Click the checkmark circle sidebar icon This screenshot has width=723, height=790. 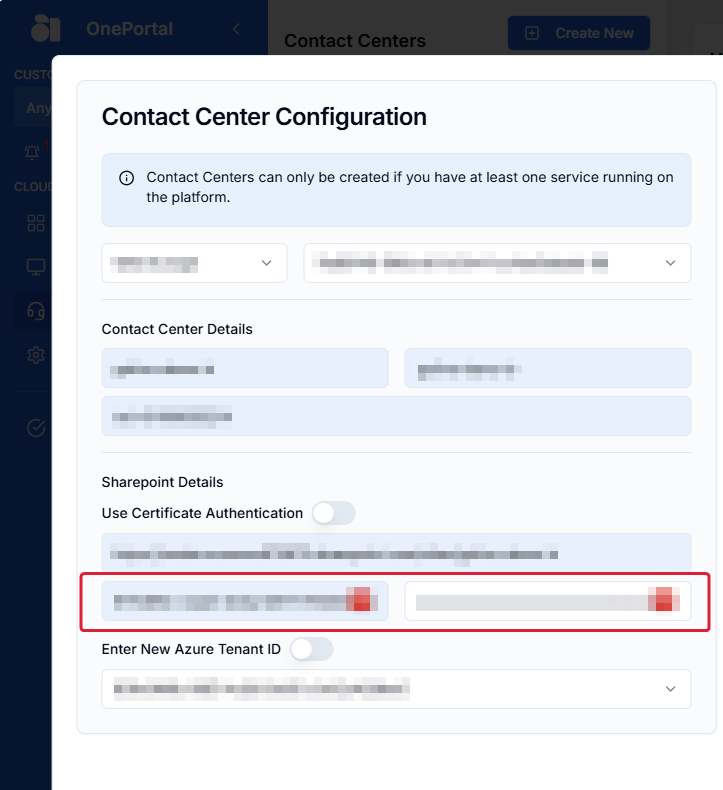36,428
